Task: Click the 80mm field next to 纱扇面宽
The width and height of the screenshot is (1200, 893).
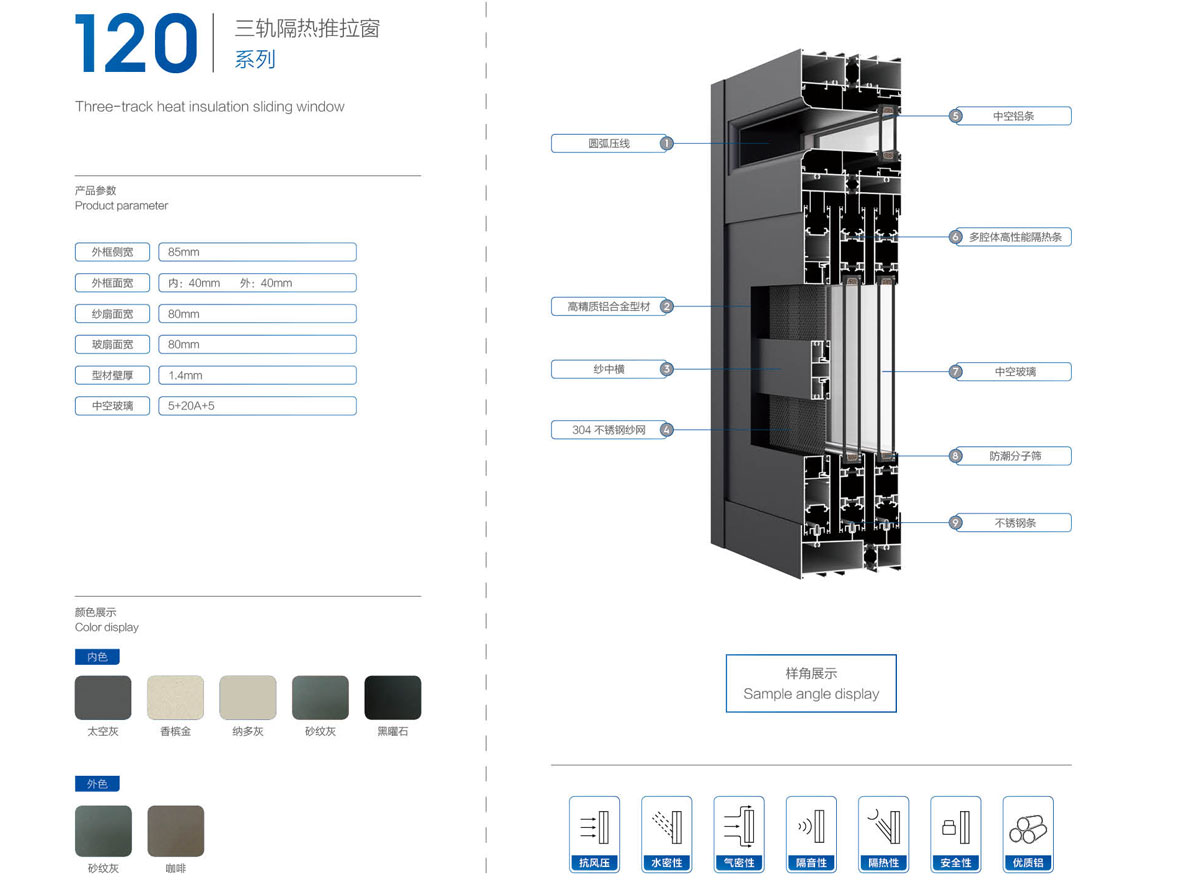Action: point(257,314)
